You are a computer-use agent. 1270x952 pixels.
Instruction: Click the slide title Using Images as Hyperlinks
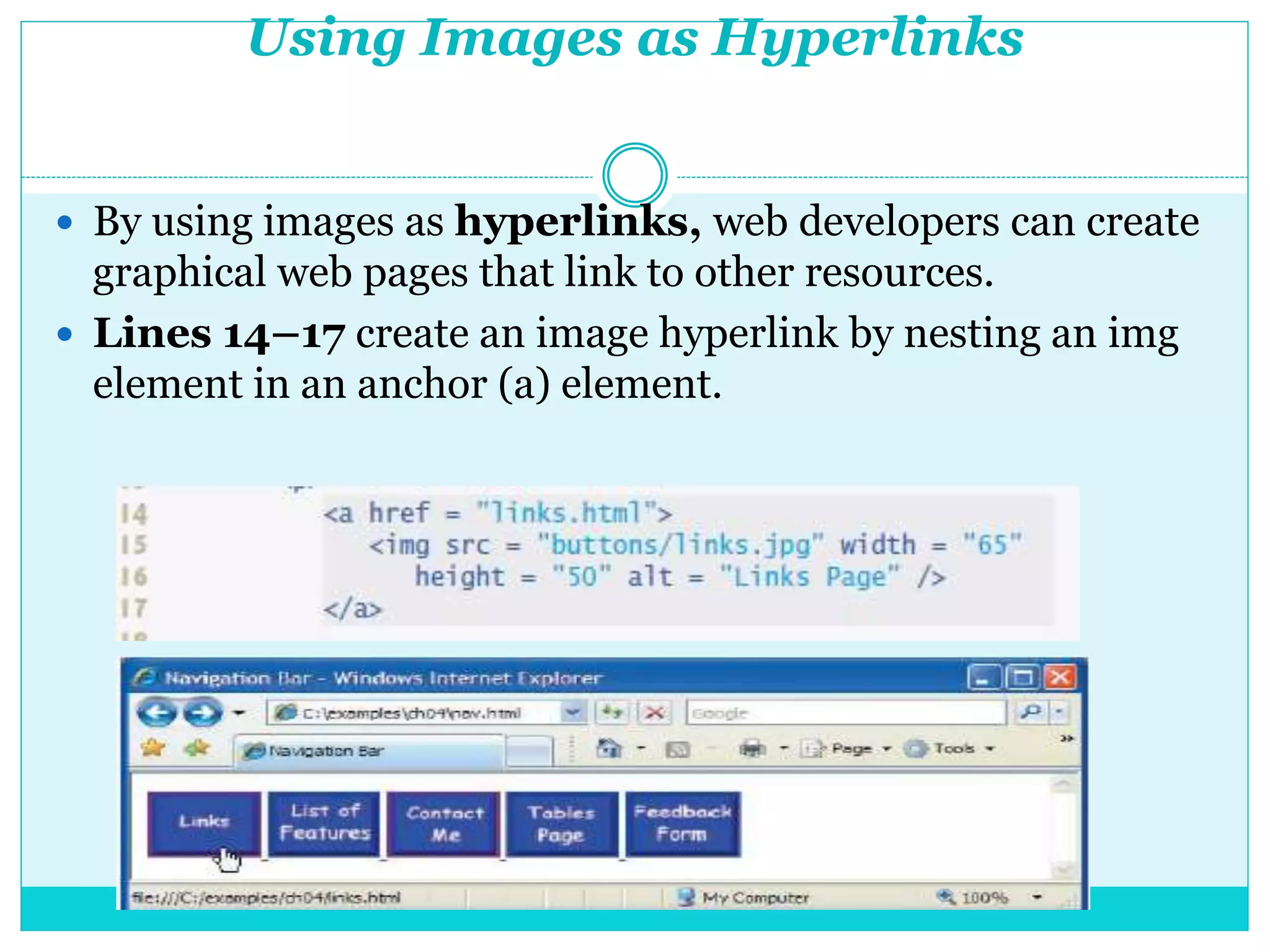pos(636,38)
